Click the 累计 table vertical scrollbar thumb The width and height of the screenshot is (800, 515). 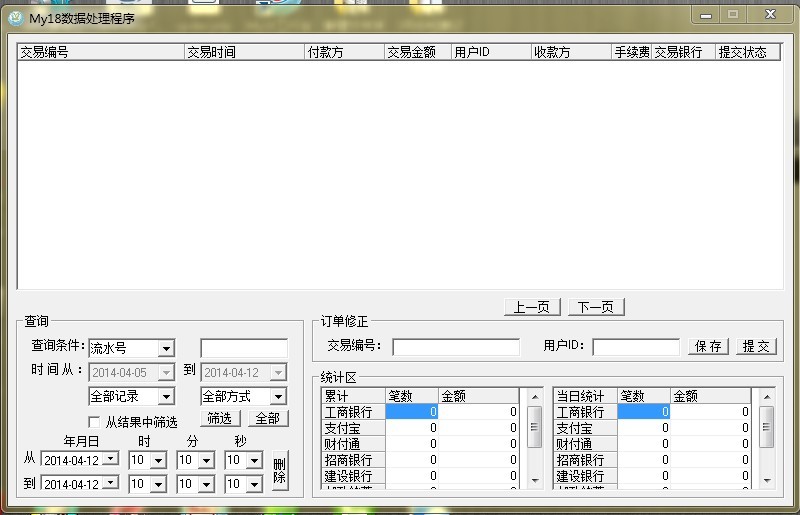pos(534,427)
